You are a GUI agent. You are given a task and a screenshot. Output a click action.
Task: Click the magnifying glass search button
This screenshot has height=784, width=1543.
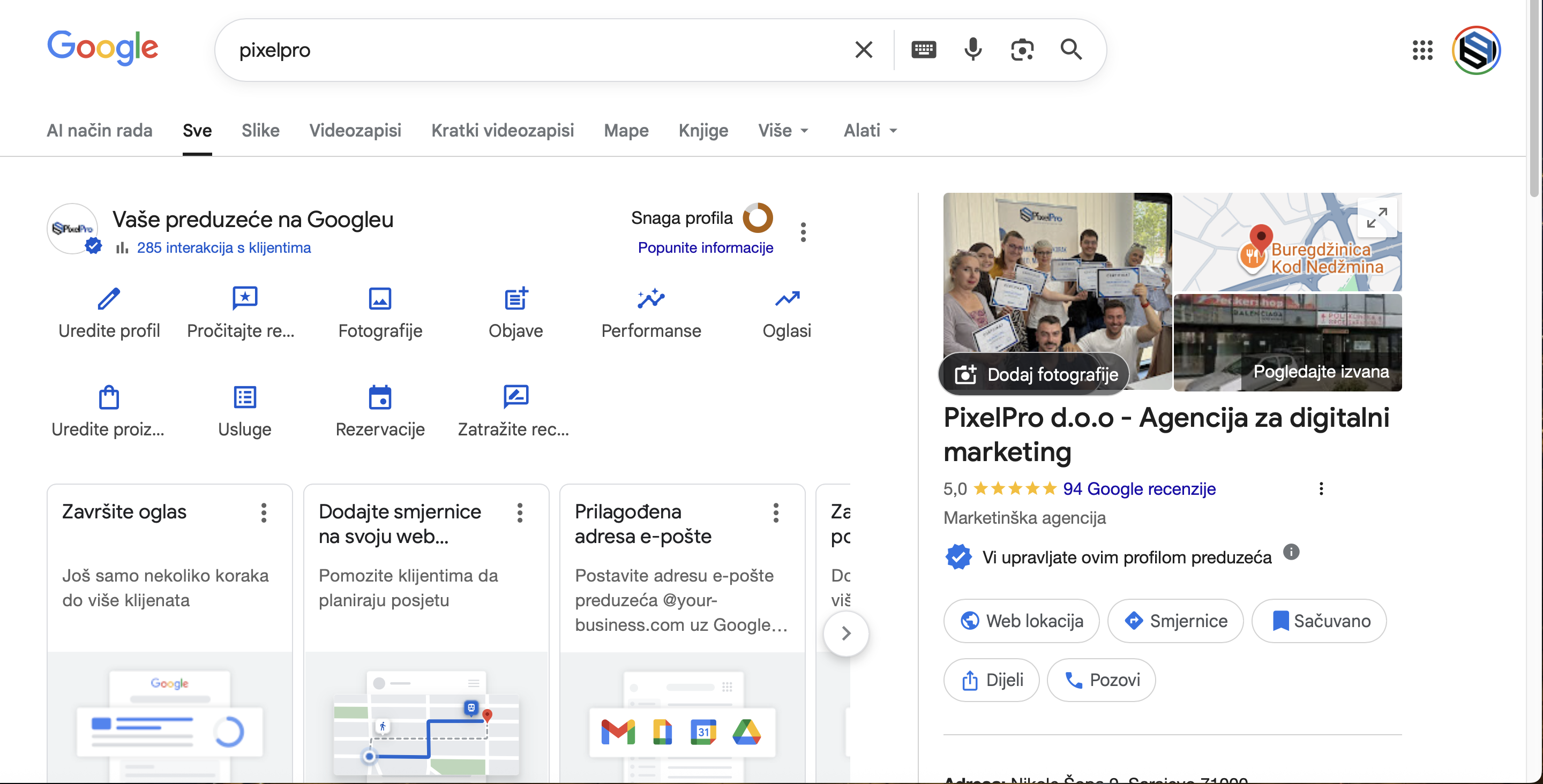[1071, 50]
